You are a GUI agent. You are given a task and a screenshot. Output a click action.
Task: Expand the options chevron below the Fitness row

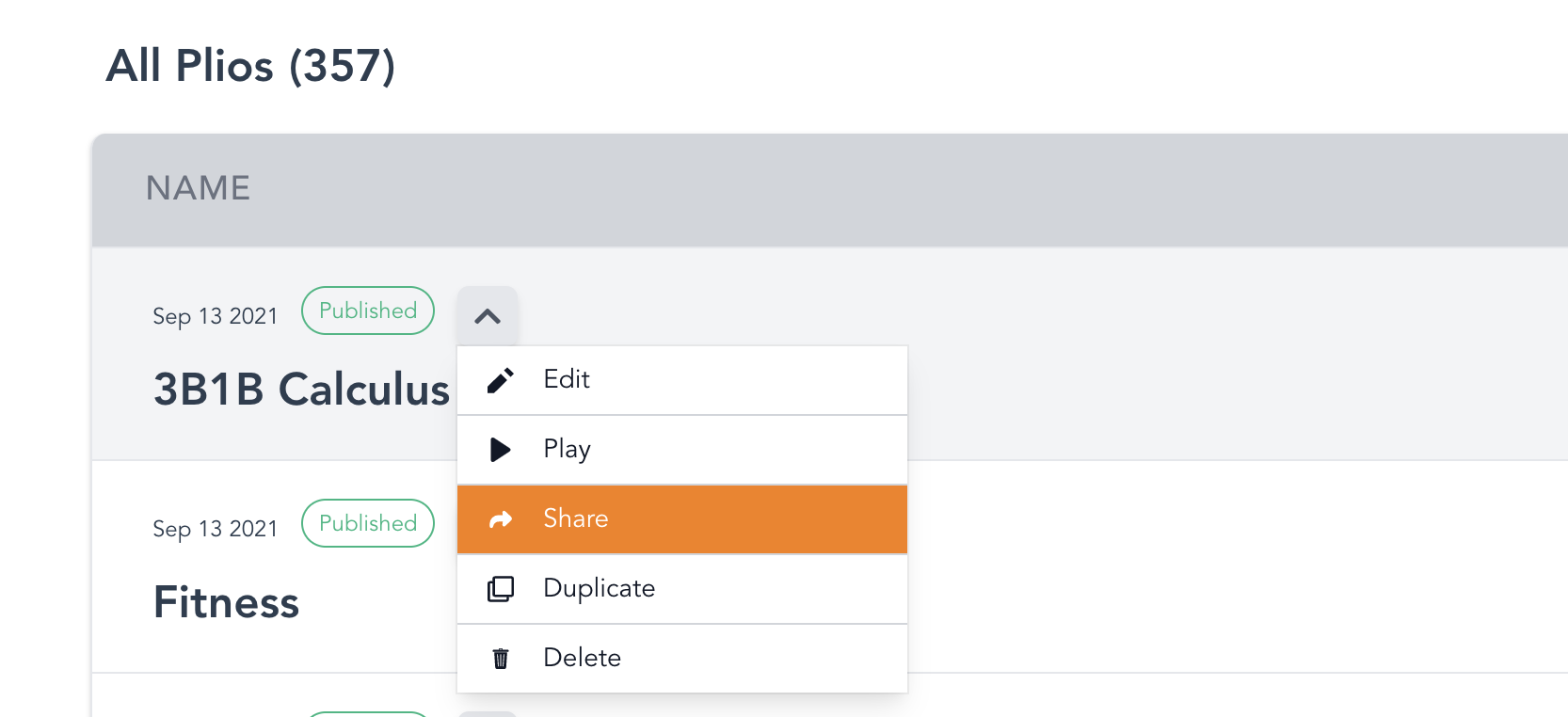tap(488, 713)
